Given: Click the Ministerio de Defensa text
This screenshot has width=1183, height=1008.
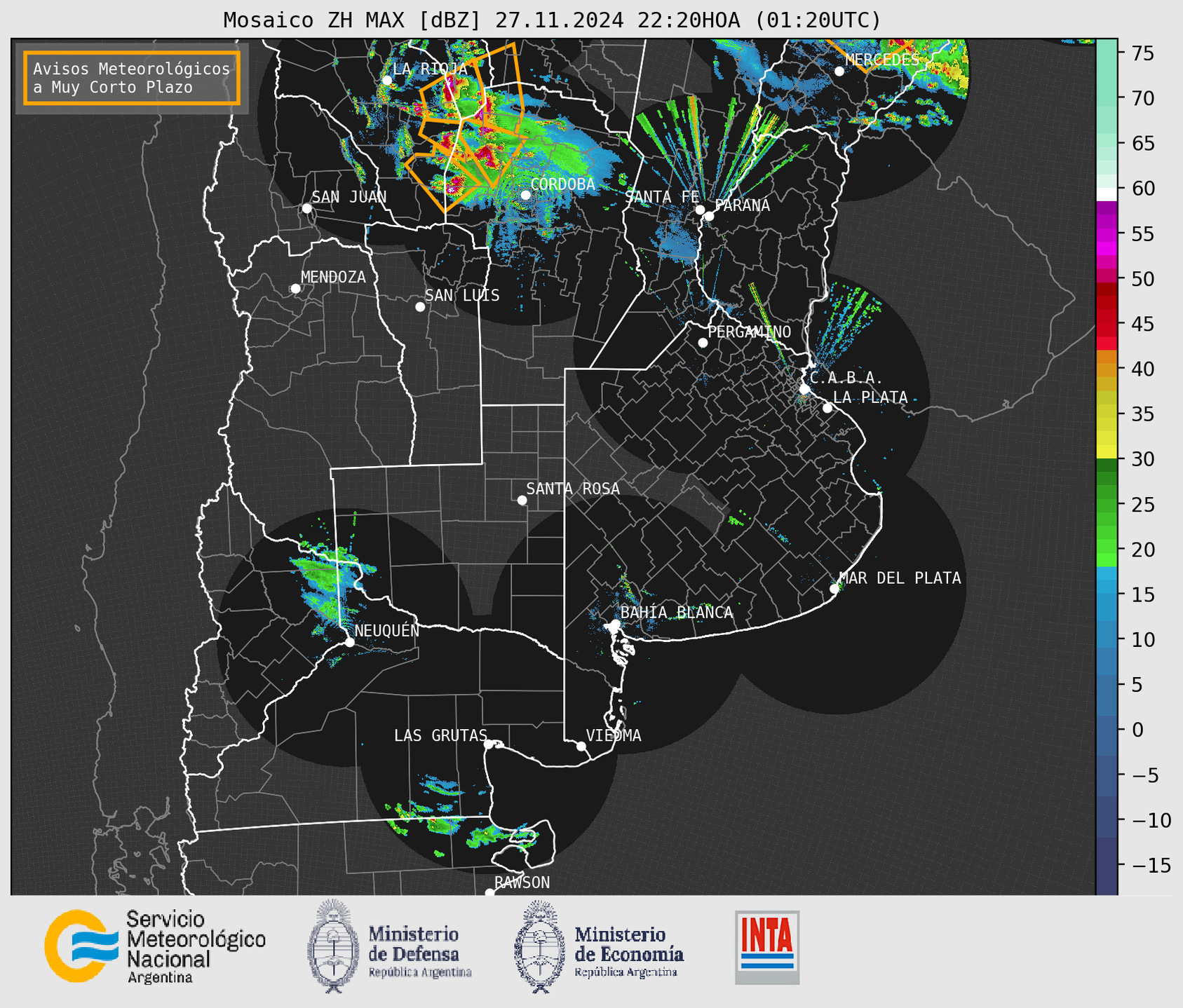Looking at the screenshot, I should (419, 951).
